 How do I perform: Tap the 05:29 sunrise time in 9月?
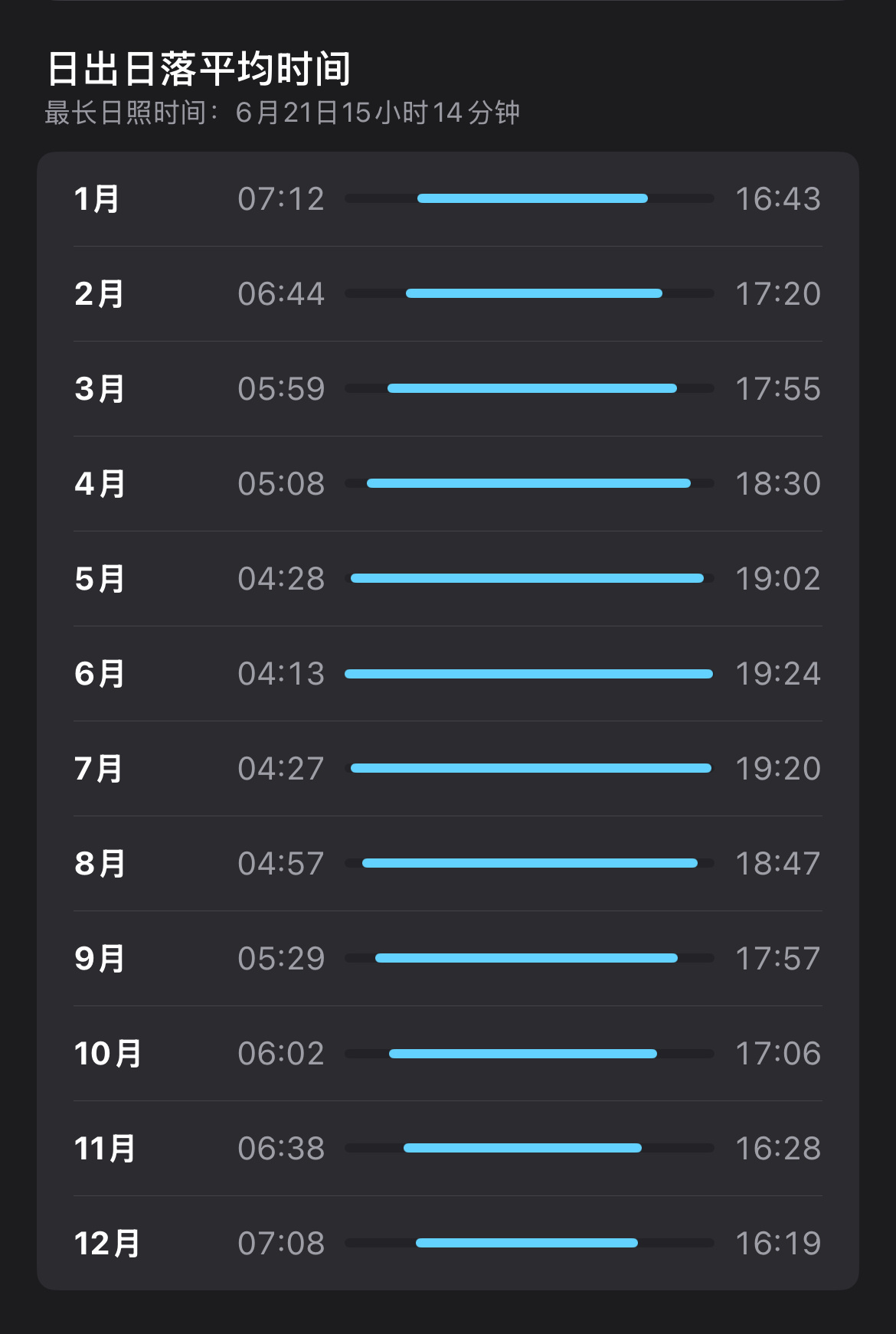click(x=281, y=959)
